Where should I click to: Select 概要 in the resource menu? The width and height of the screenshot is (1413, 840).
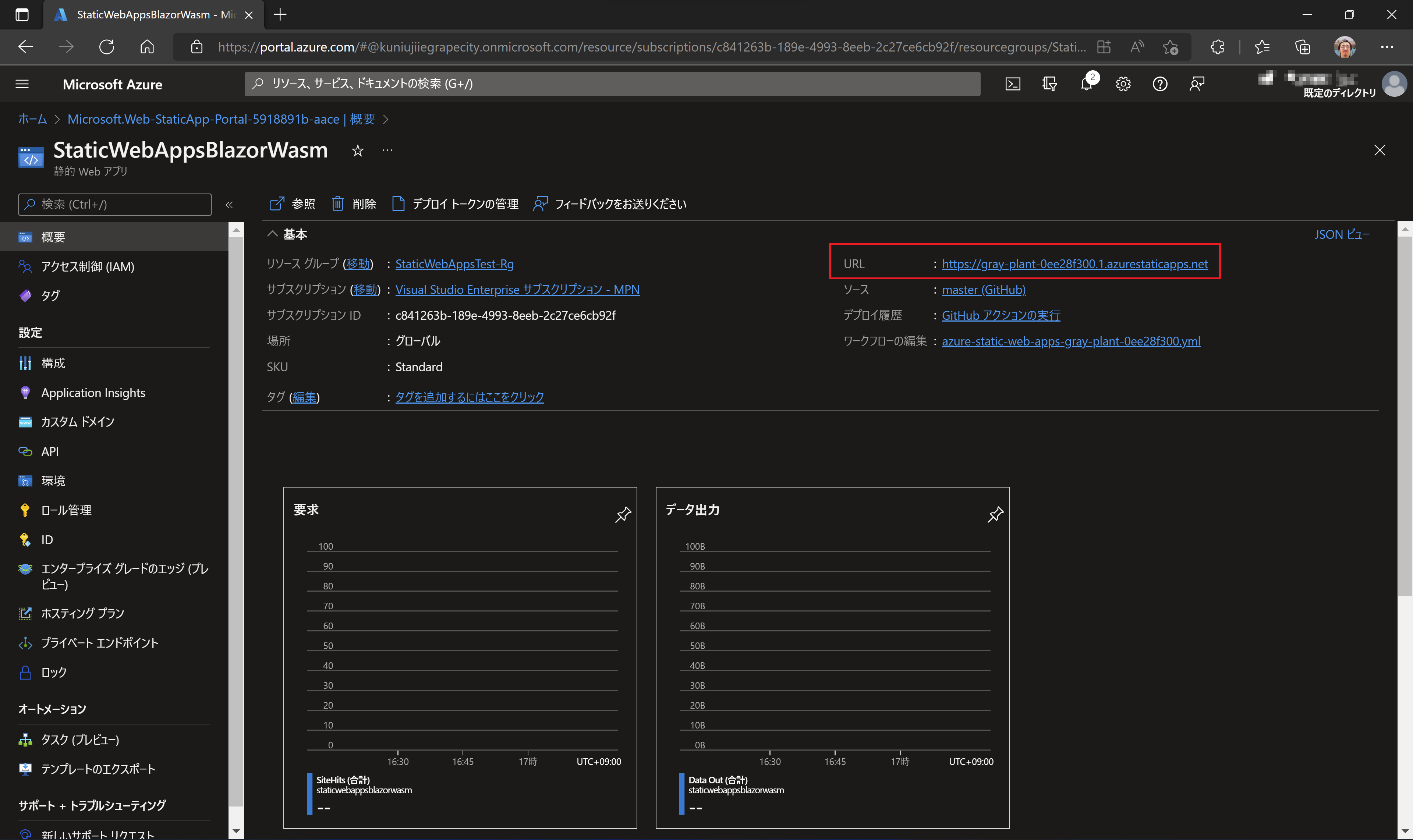[x=114, y=237]
